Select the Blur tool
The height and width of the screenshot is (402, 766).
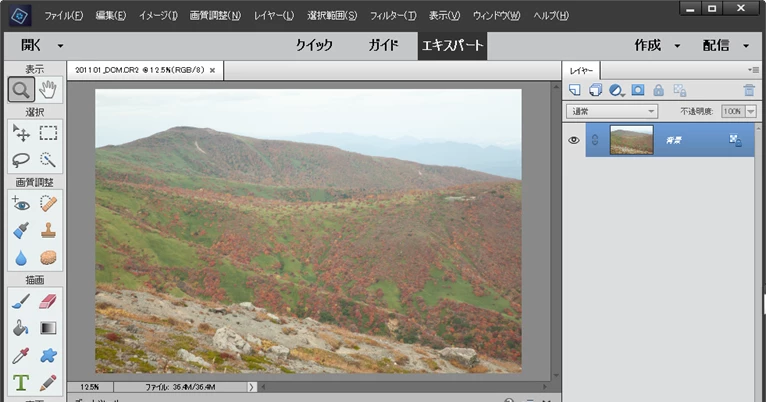pyautogui.click(x=21, y=257)
